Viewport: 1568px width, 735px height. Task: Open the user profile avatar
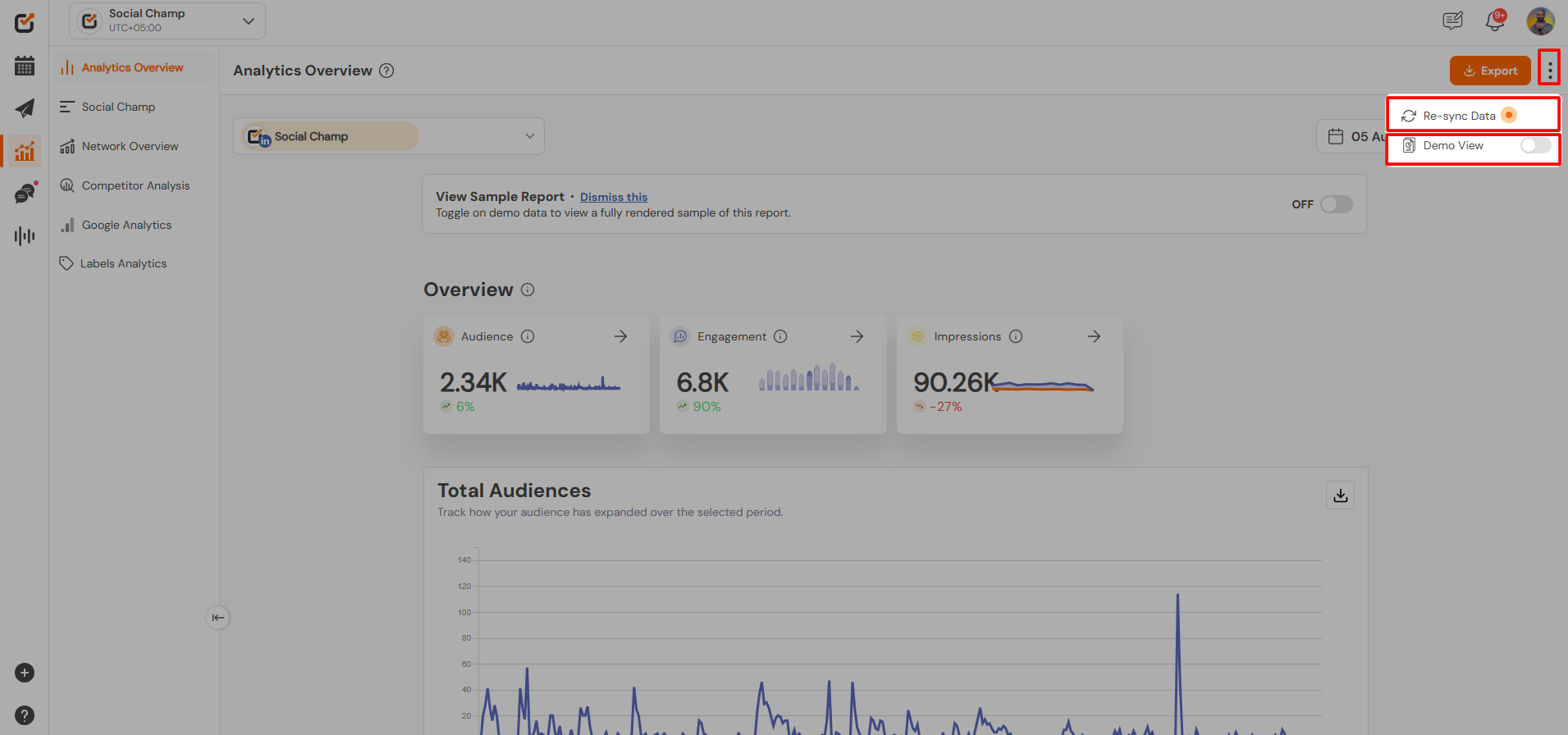pos(1540,21)
